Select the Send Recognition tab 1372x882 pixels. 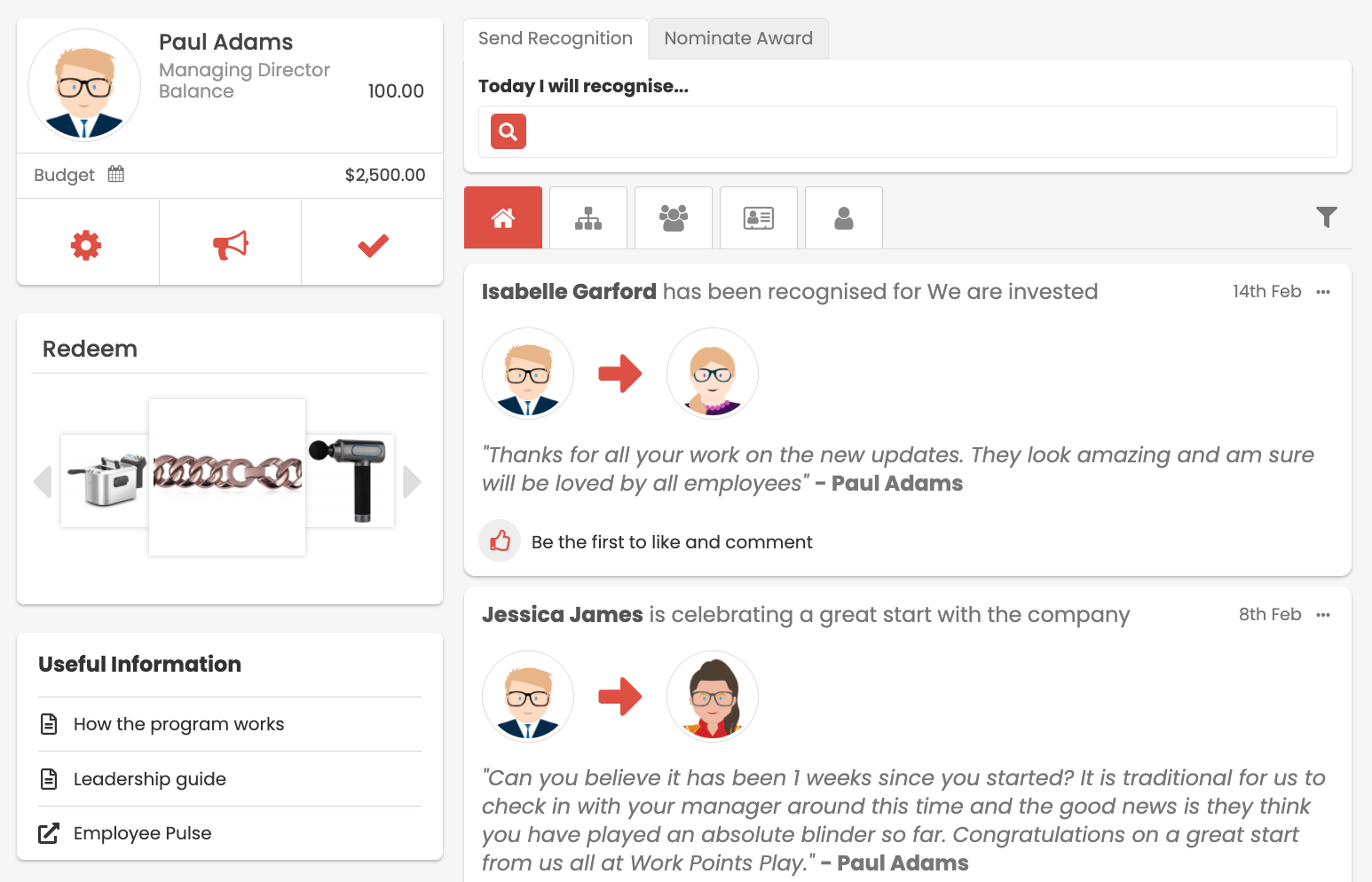tap(556, 38)
